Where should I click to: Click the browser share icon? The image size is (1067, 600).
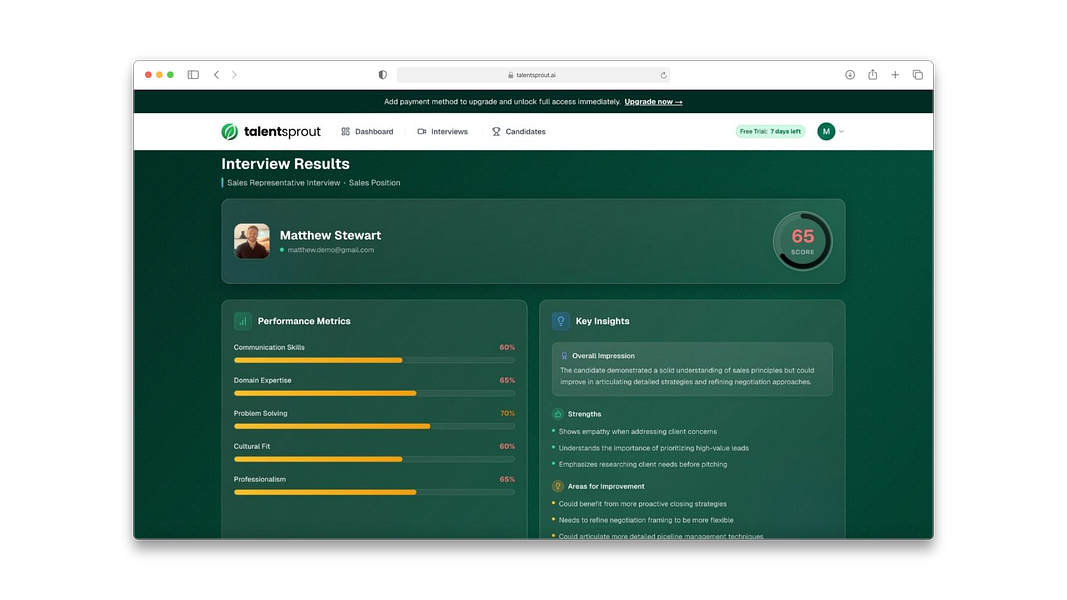pyautogui.click(x=872, y=74)
